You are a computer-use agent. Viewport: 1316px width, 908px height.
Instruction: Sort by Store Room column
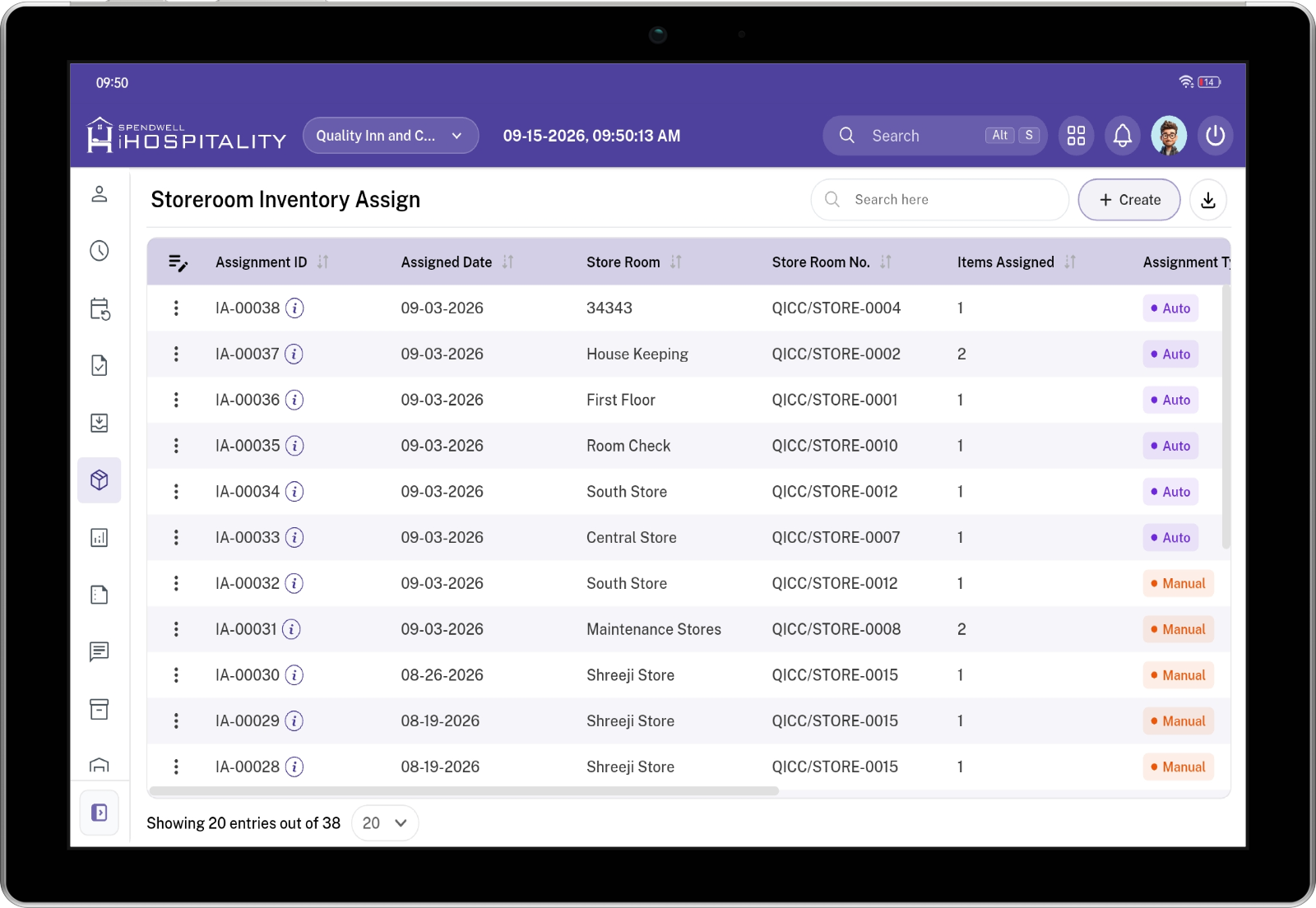[676, 262]
